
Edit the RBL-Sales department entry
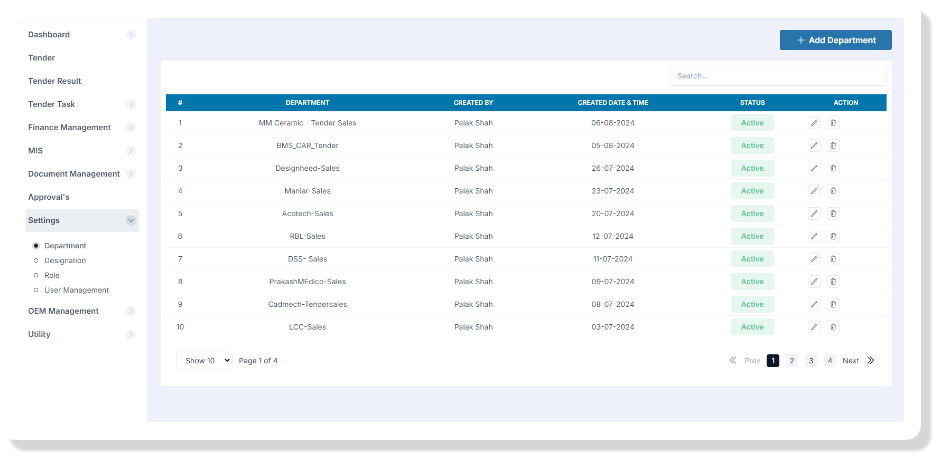tap(814, 236)
